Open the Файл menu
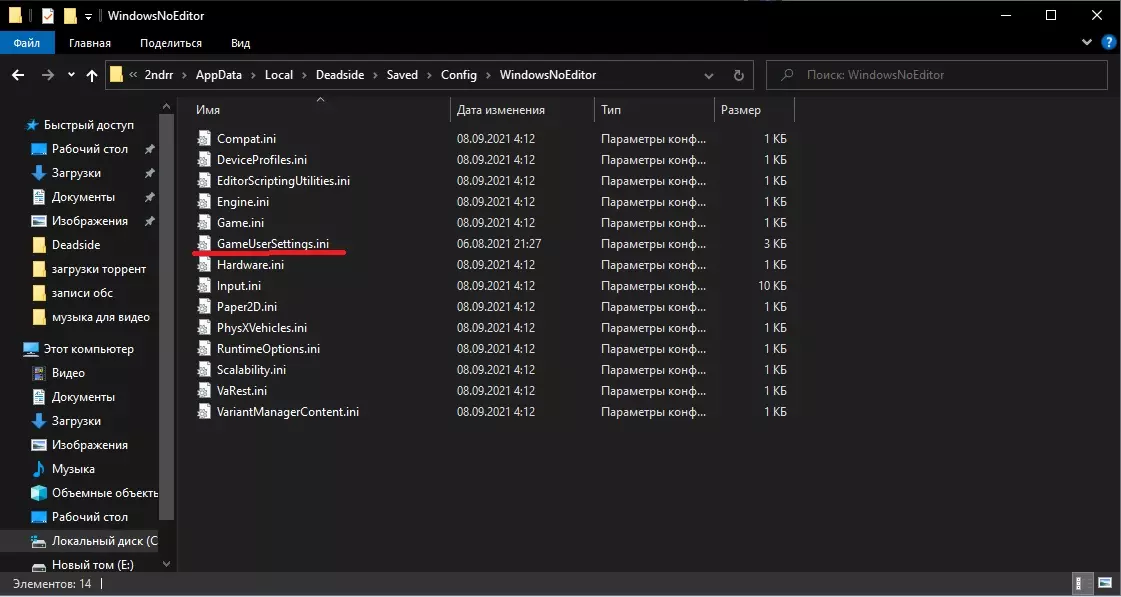The width and height of the screenshot is (1121, 597). (x=26, y=43)
